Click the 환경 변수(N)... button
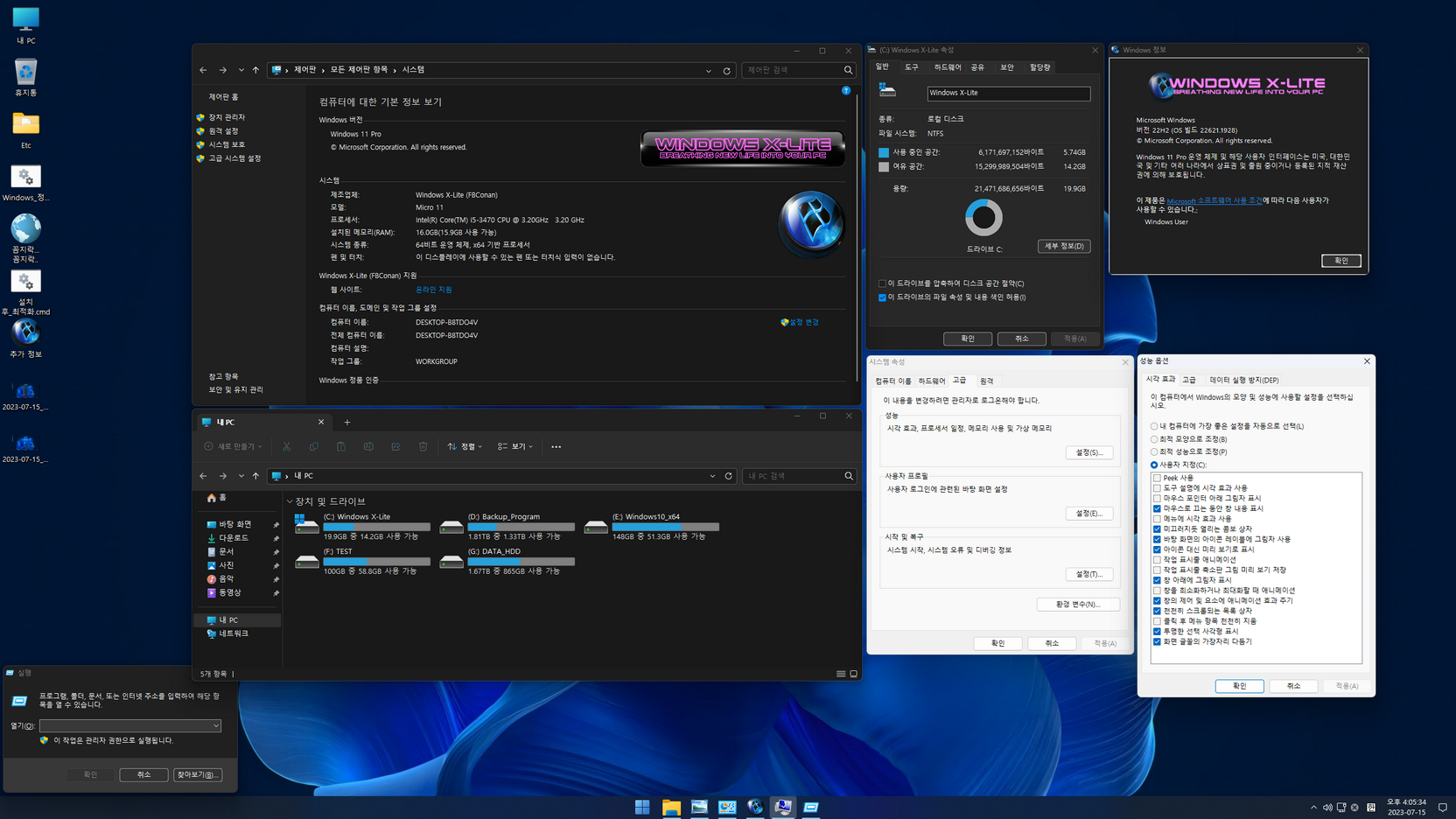This screenshot has height=819, width=1456. tap(1078, 605)
